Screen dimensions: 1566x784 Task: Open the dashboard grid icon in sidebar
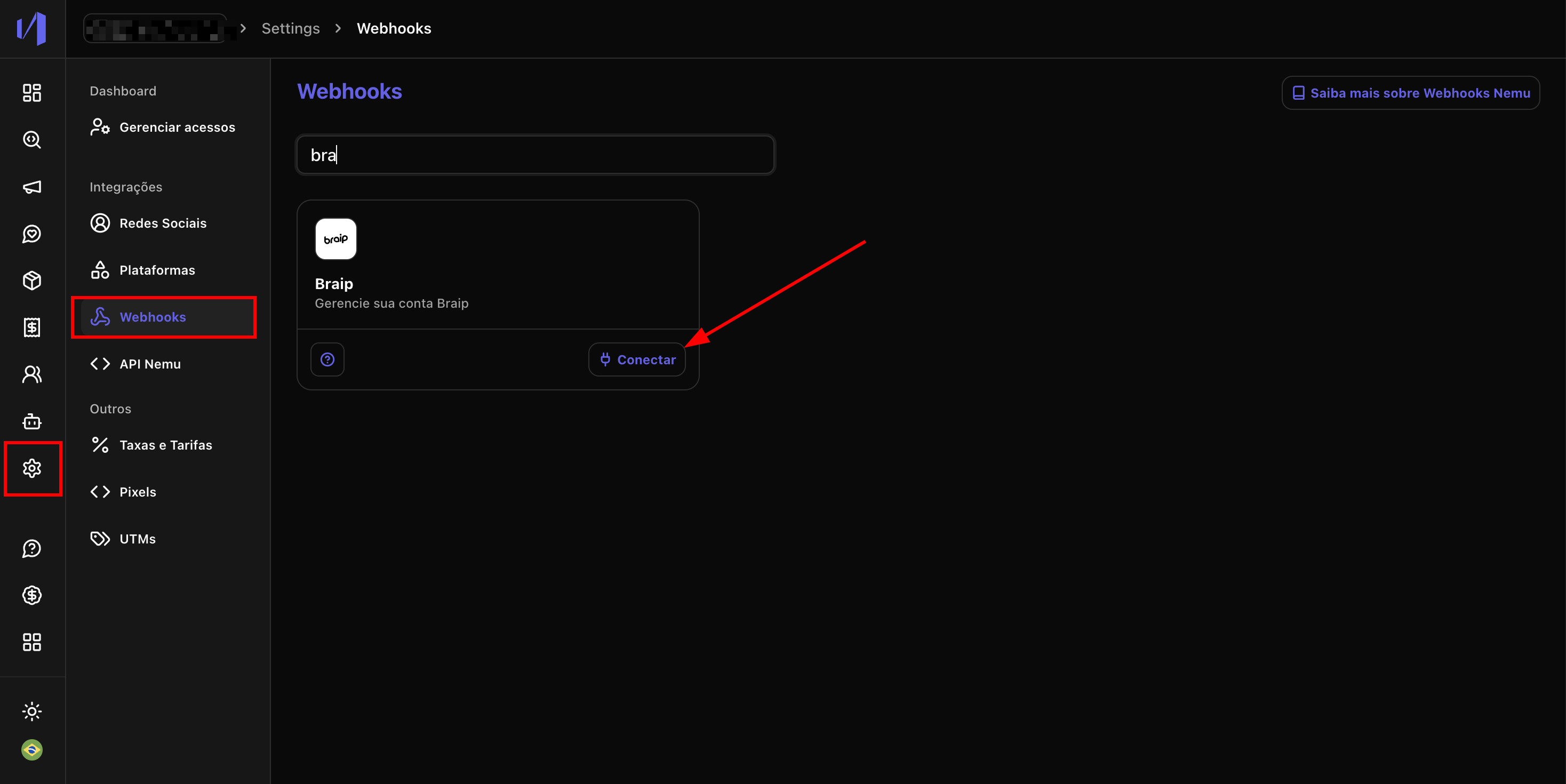[31, 93]
